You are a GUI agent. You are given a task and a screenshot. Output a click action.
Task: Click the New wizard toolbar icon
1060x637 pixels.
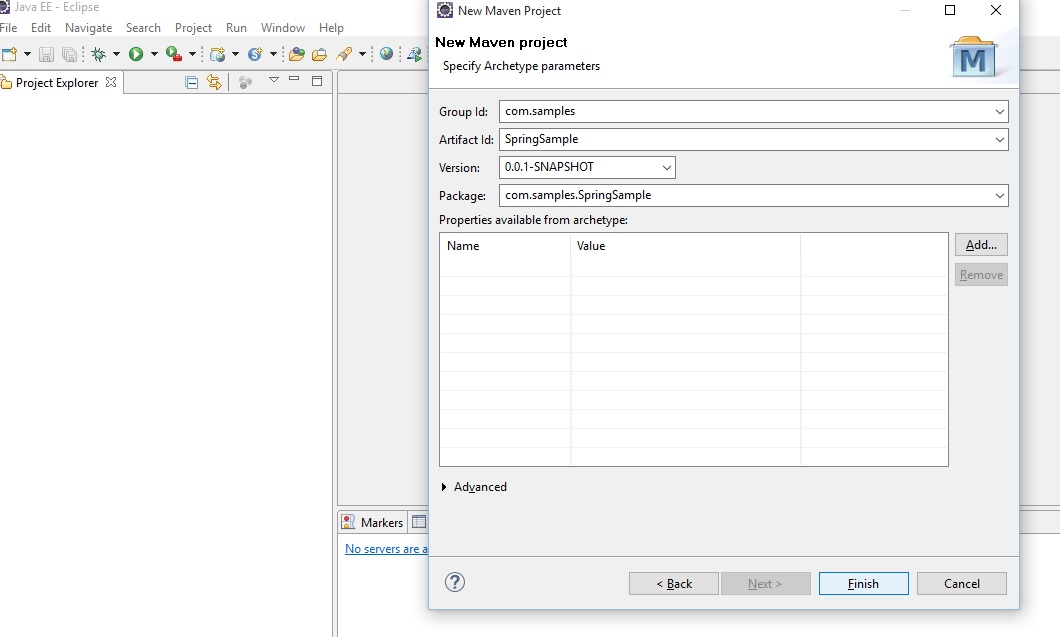pyautogui.click(x=9, y=54)
